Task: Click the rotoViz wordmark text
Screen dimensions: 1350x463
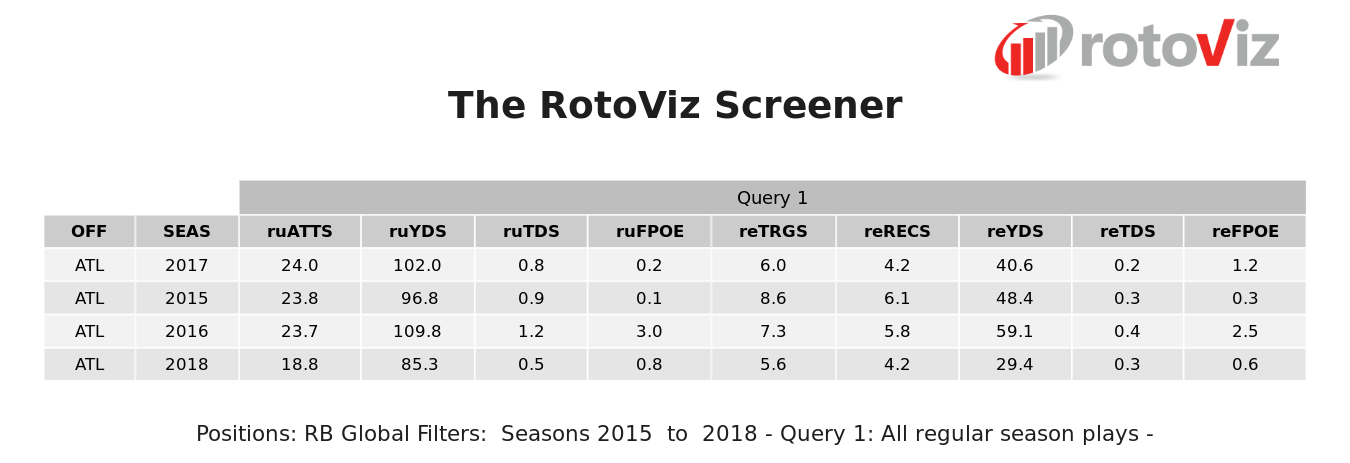Action: click(x=1179, y=47)
